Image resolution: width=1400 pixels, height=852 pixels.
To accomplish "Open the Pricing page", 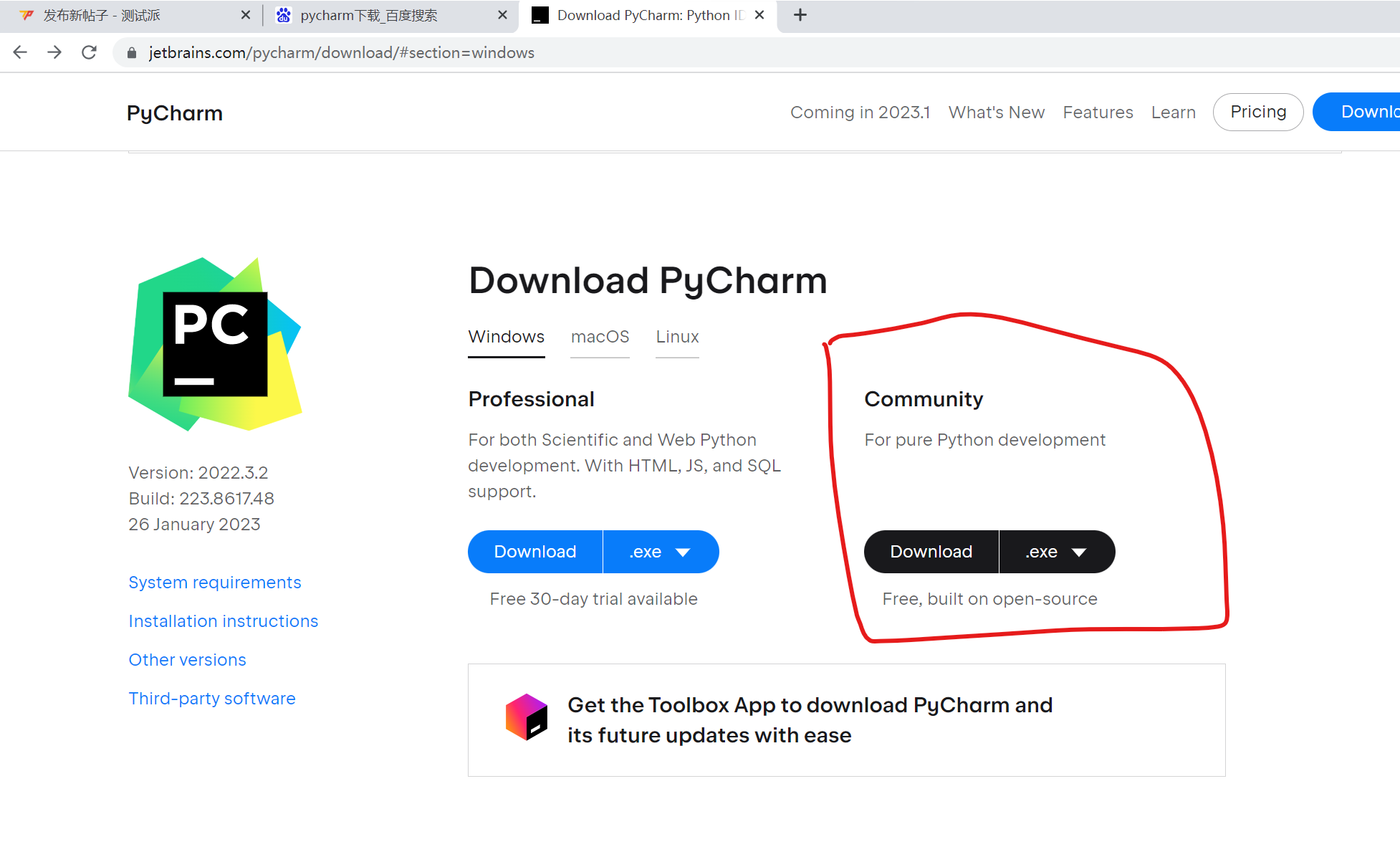I will [1257, 112].
